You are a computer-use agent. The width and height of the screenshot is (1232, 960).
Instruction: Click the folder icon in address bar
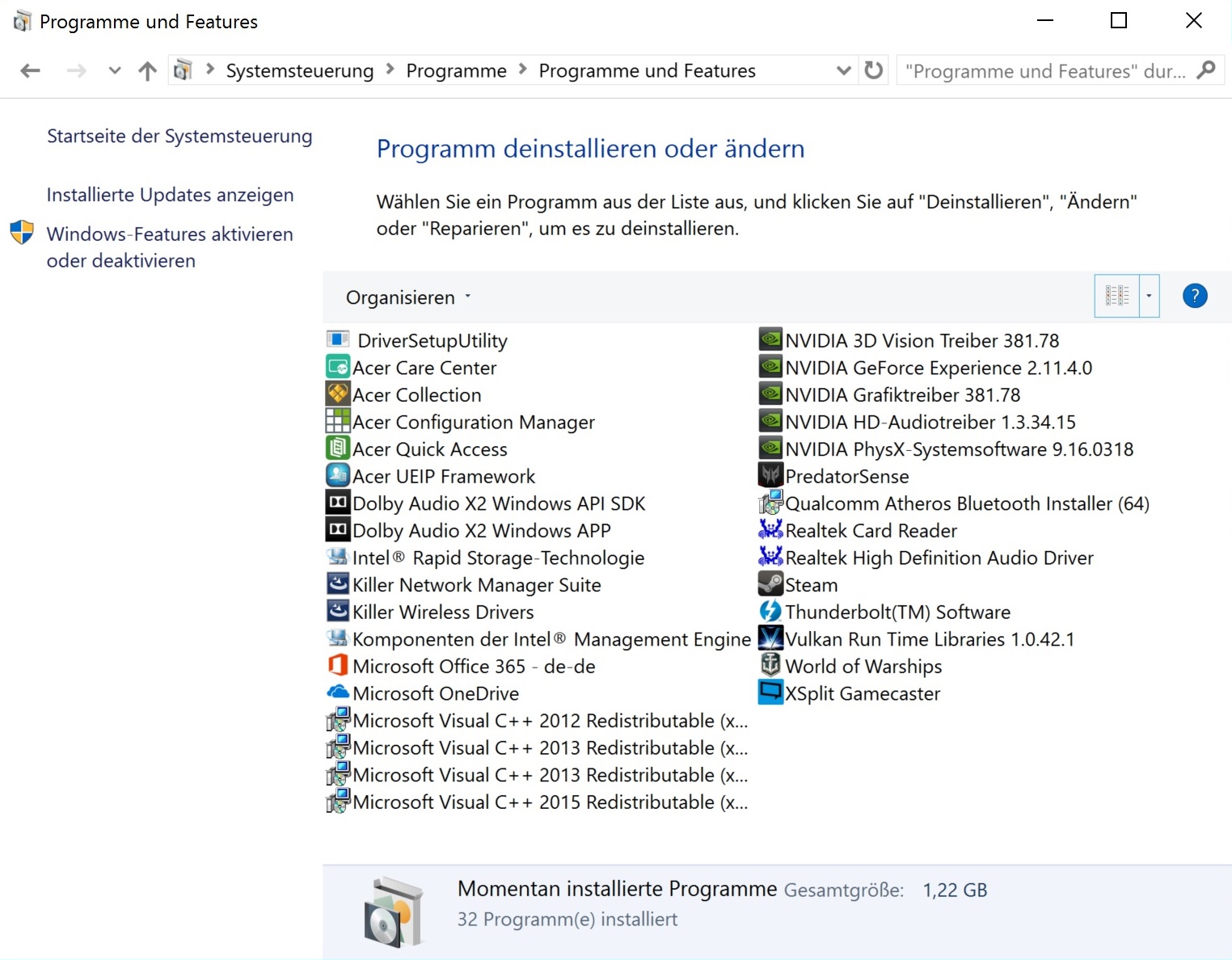coord(184,70)
